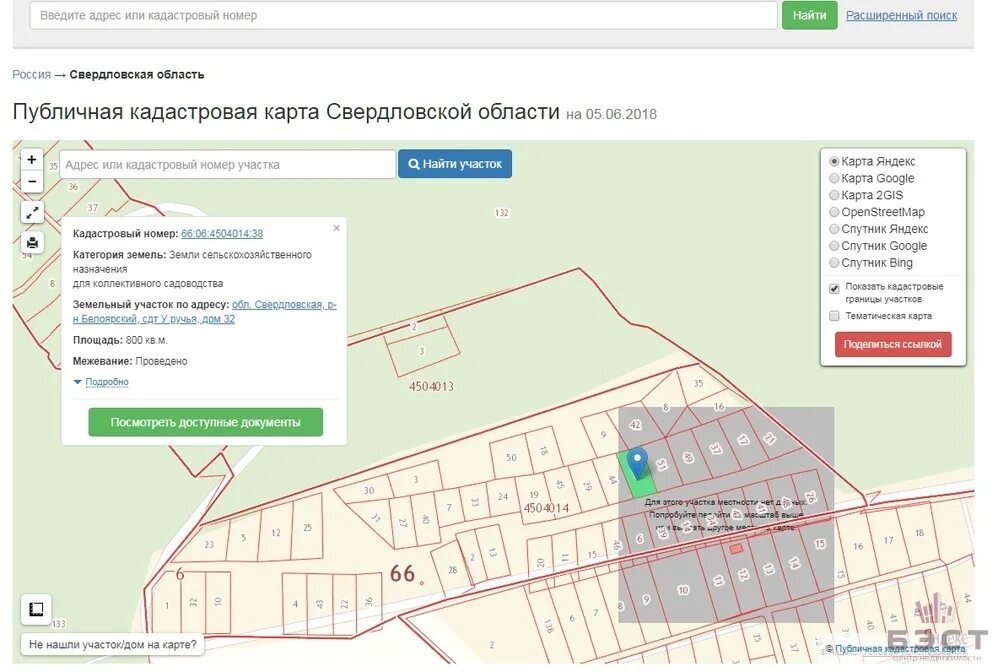Click parcel number 23 on the map
The image size is (998, 672).
coord(209,545)
